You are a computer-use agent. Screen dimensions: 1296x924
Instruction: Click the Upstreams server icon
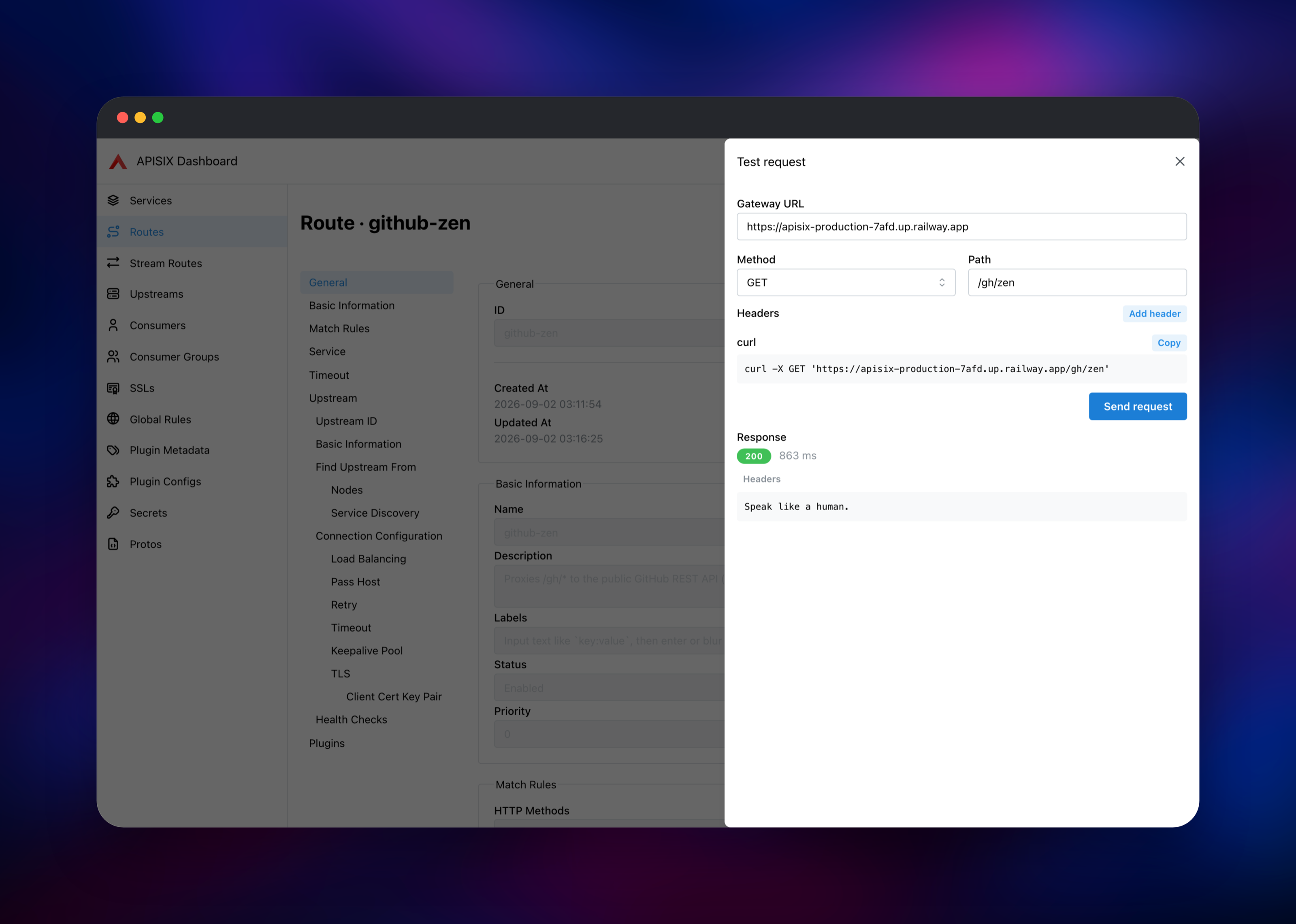coord(113,294)
